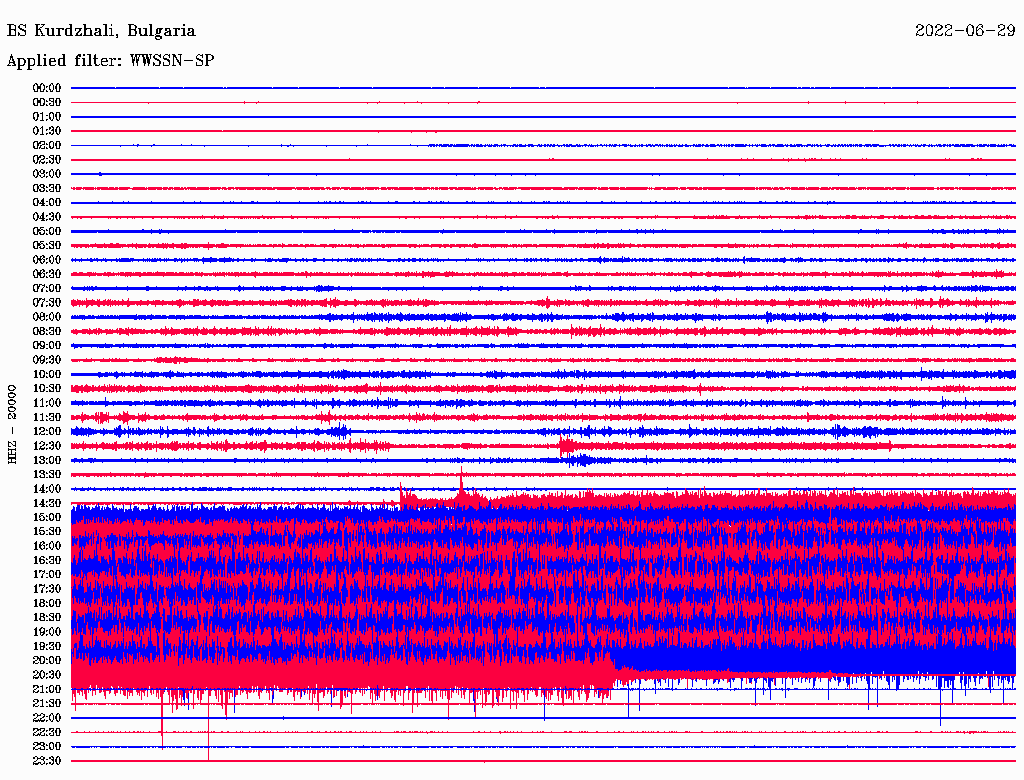The width and height of the screenshot is (1024, 780).
Task: Select the 03:00 time label
Action: click(47, 174)
